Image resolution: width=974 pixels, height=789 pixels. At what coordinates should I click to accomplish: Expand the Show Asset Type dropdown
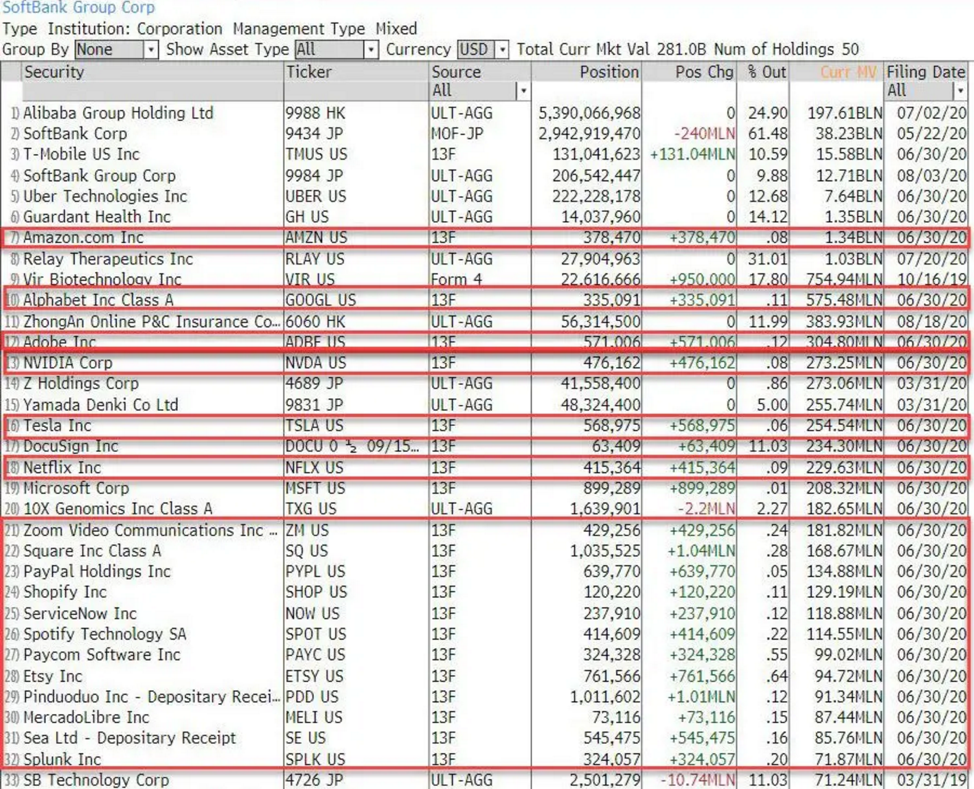click(336, 49)
